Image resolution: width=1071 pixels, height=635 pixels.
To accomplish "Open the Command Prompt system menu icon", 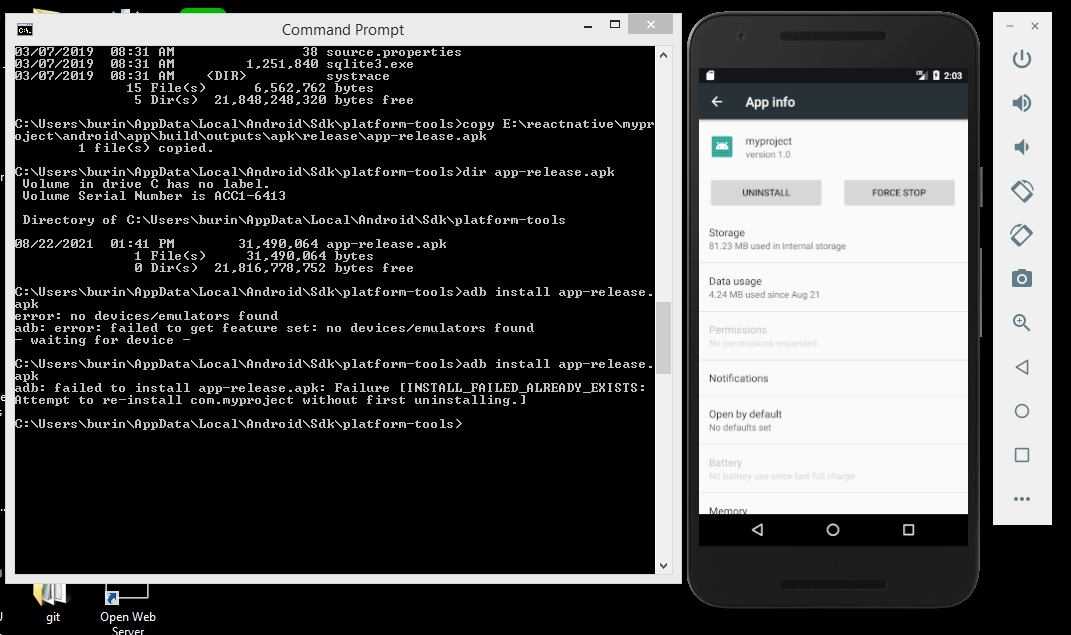I will pos(25,29).
